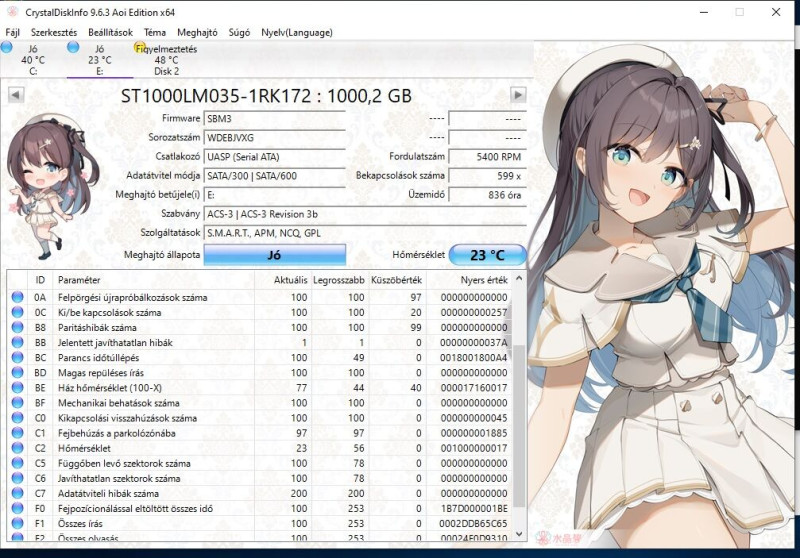Viewport: 800px width, 558px height.
Task: Click the power on count 599 x field
Action: pyautogui.click(x=487, y=176)
